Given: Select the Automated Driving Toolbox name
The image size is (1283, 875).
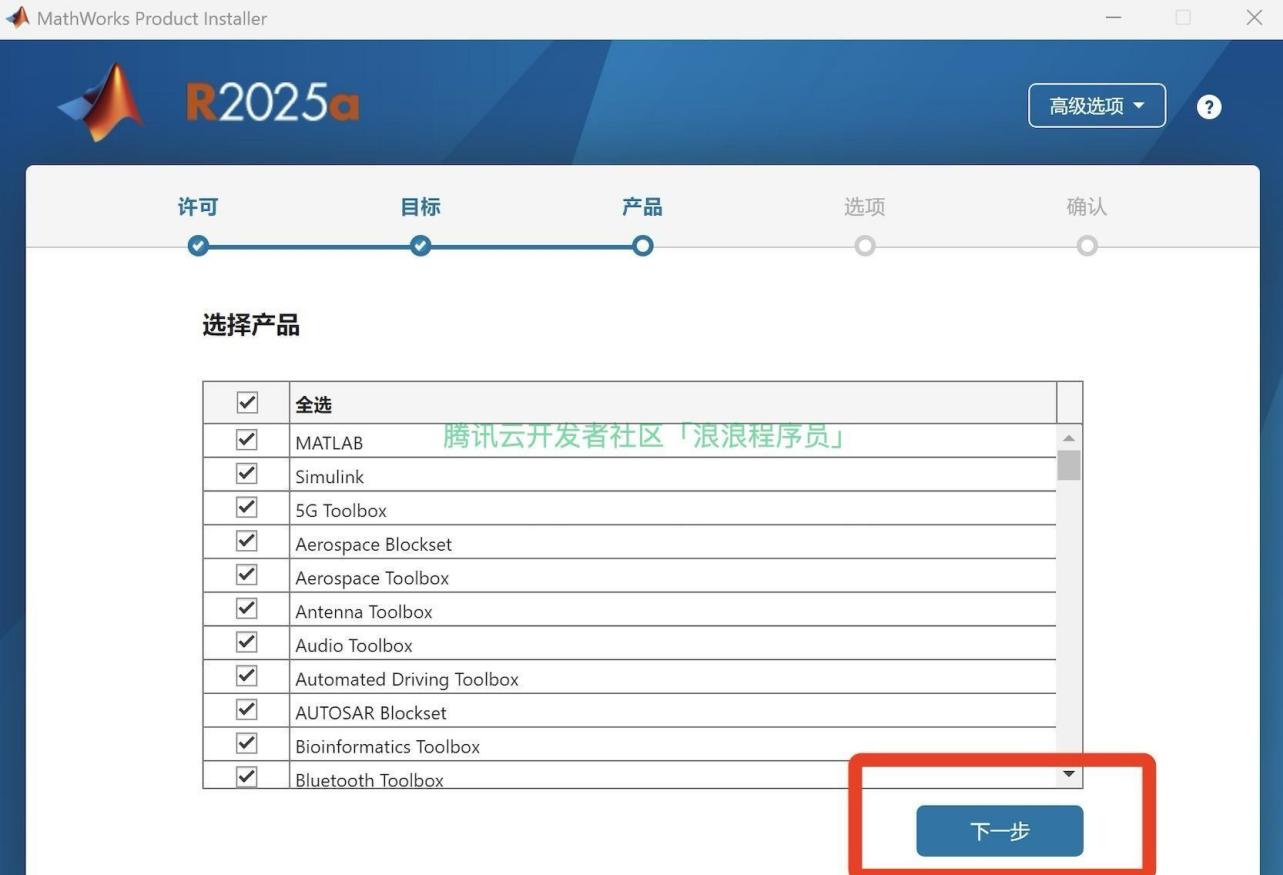Looking at the screenshot, I should [x=407, y=680].
